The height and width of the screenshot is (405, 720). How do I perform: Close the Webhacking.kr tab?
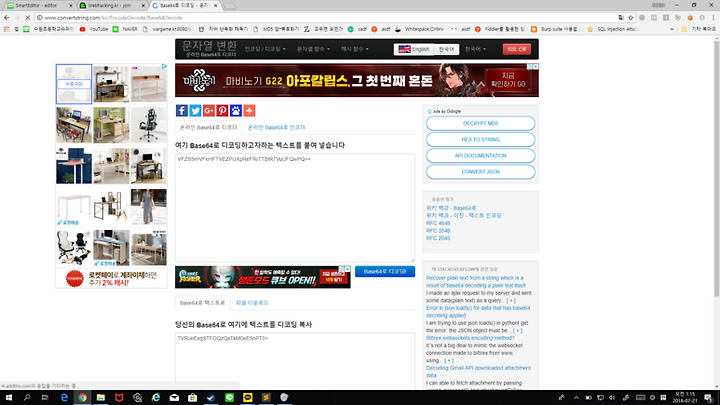coord(143,6)
